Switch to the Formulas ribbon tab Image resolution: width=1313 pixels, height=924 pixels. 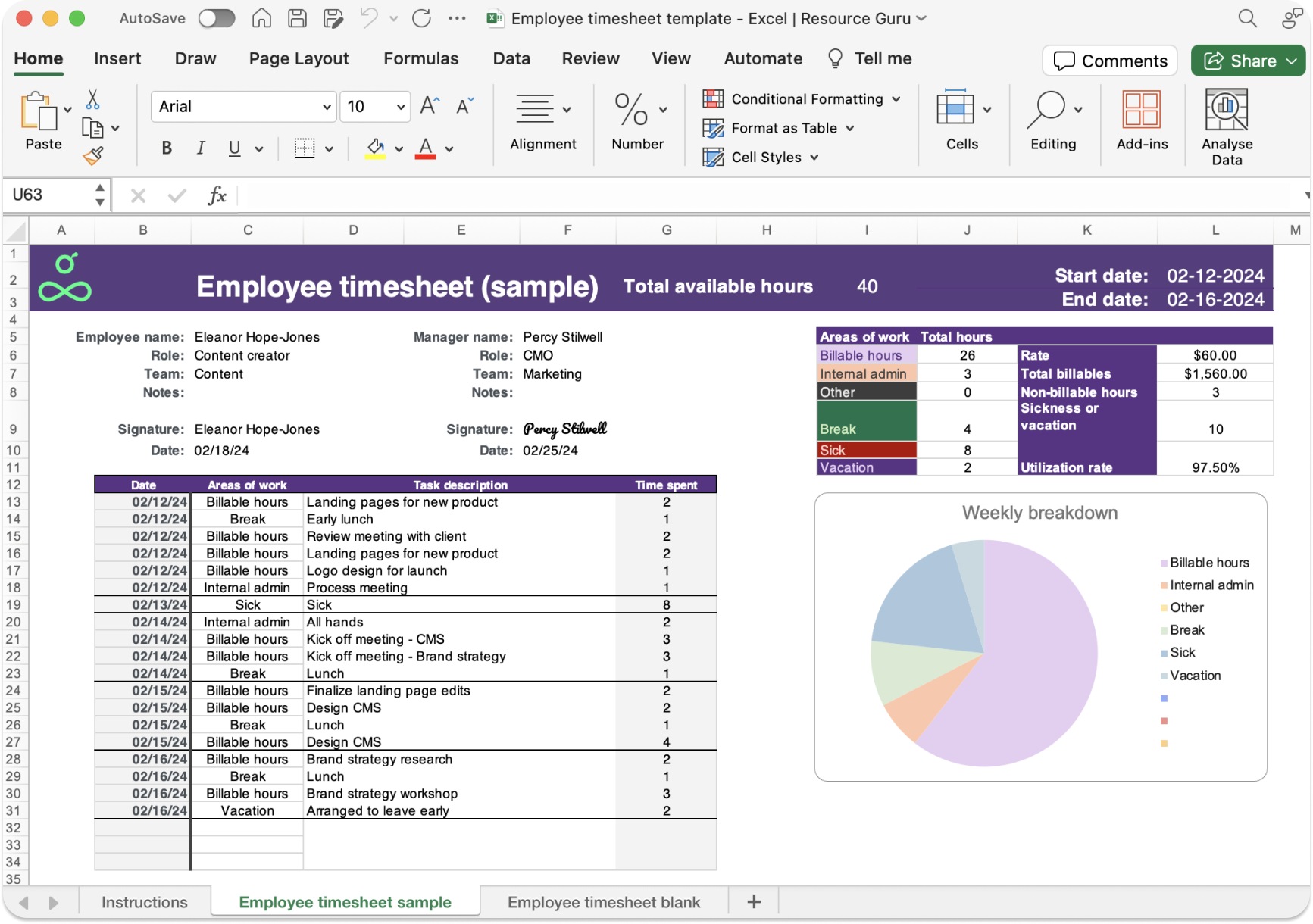click(x=421, y=58)
